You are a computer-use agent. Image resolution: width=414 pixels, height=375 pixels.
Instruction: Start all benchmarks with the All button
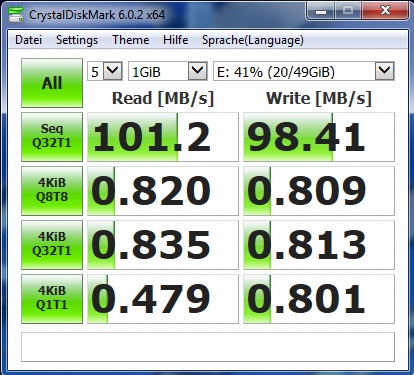click(52, 83)
